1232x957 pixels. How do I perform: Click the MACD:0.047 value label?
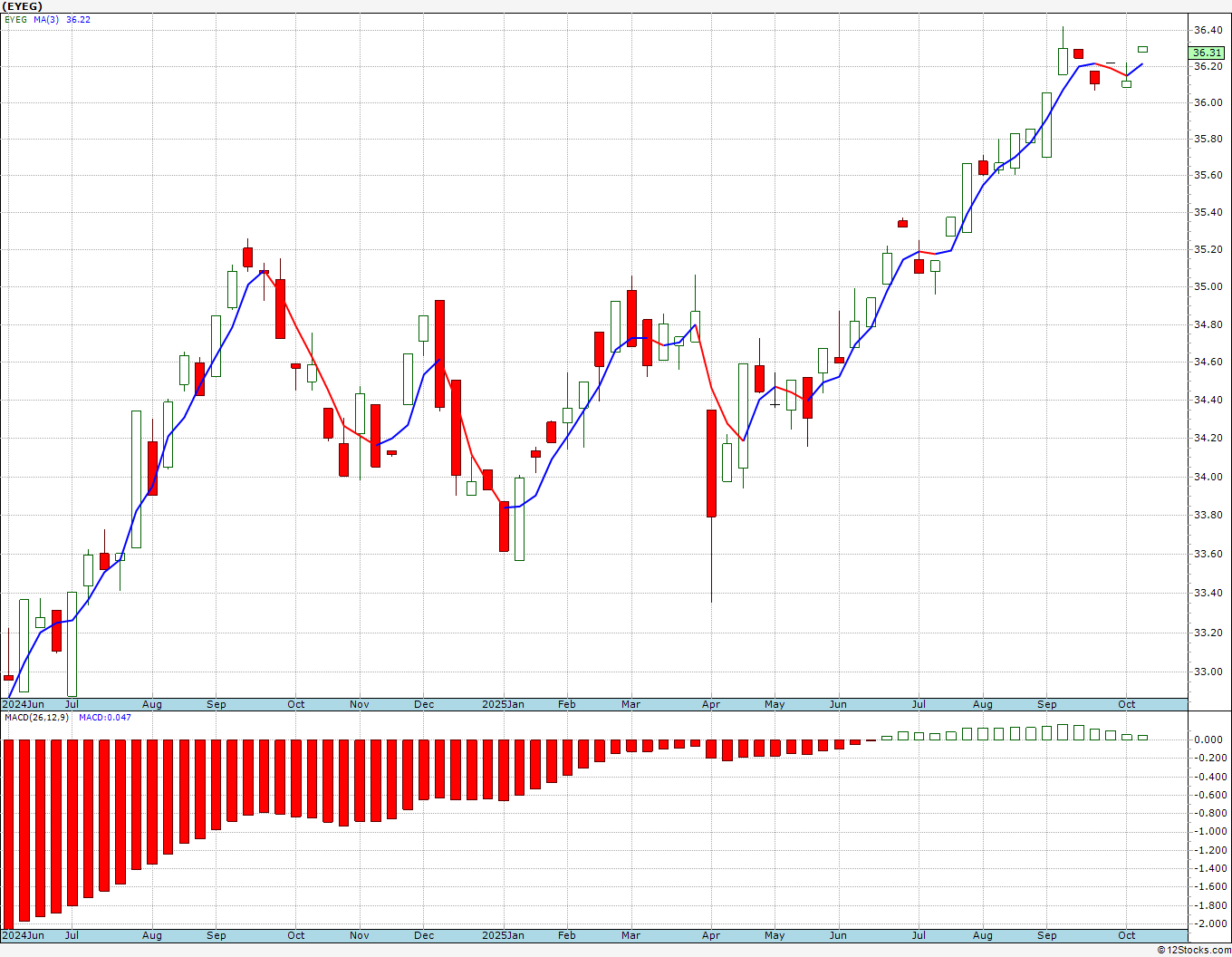click(104, 717)
